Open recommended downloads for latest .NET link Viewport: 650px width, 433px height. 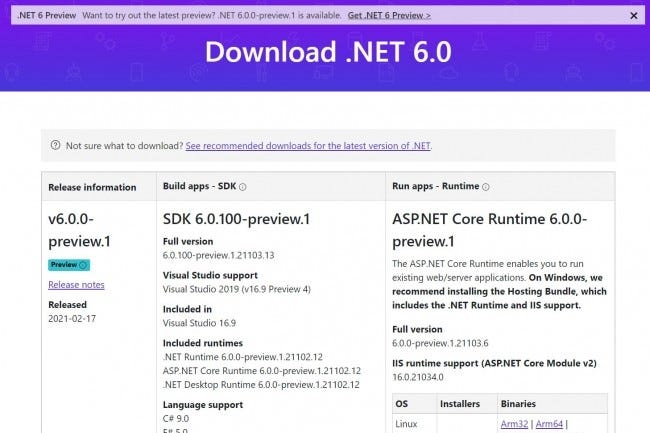pyautogui.click(x=308, y=146)
